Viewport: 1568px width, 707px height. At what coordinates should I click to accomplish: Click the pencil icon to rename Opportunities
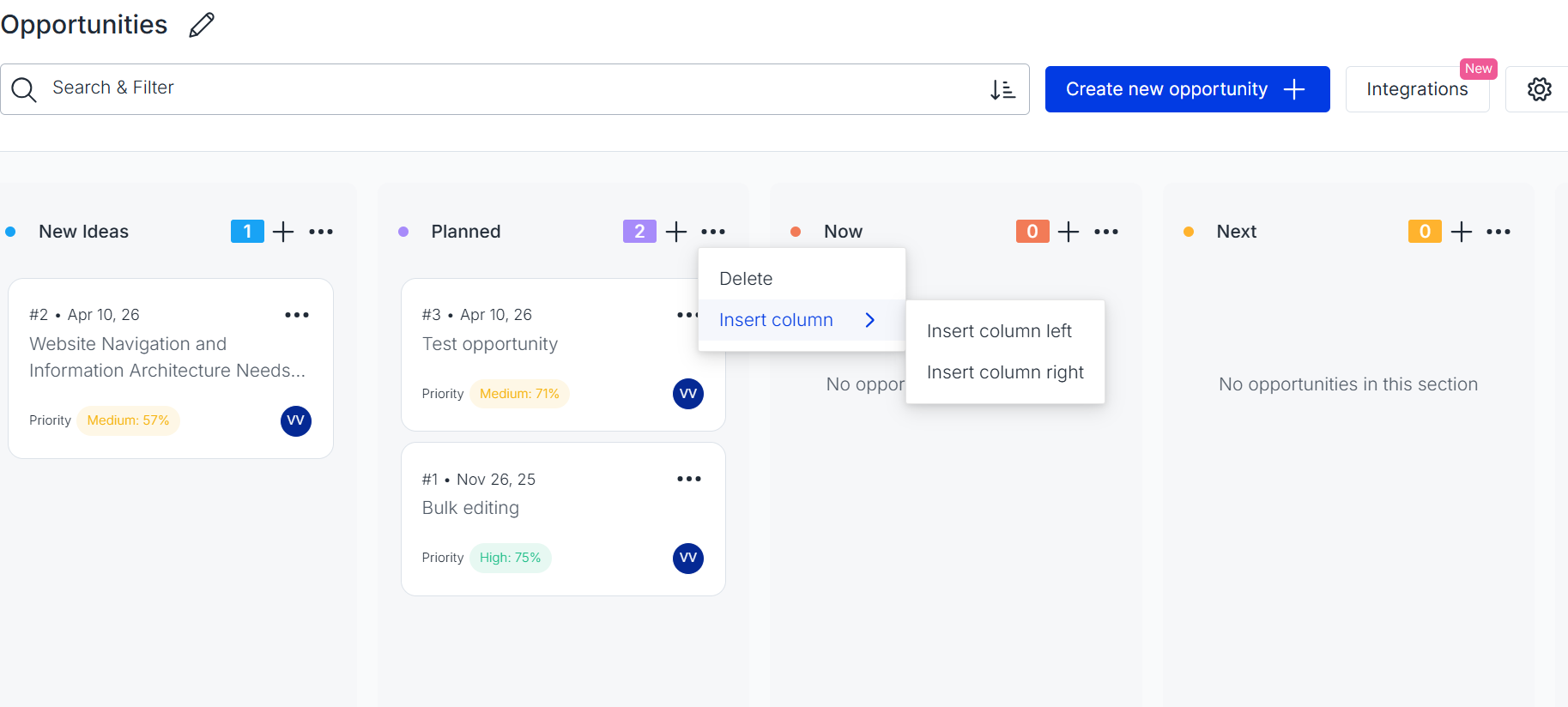click(x=202, y=25)
